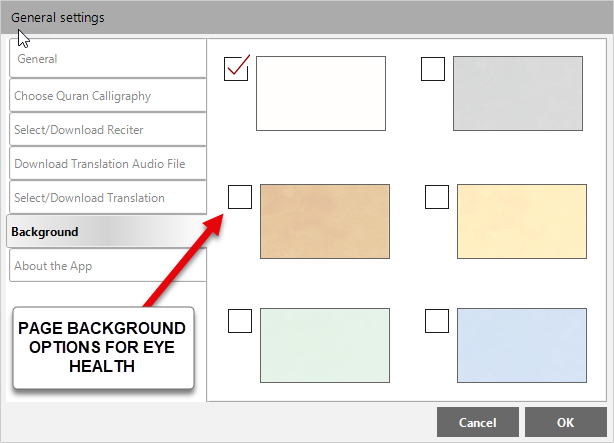Check the light blue background checkbox
The image size is (614, 443).
pyautogui.click(x=437, y=321)
